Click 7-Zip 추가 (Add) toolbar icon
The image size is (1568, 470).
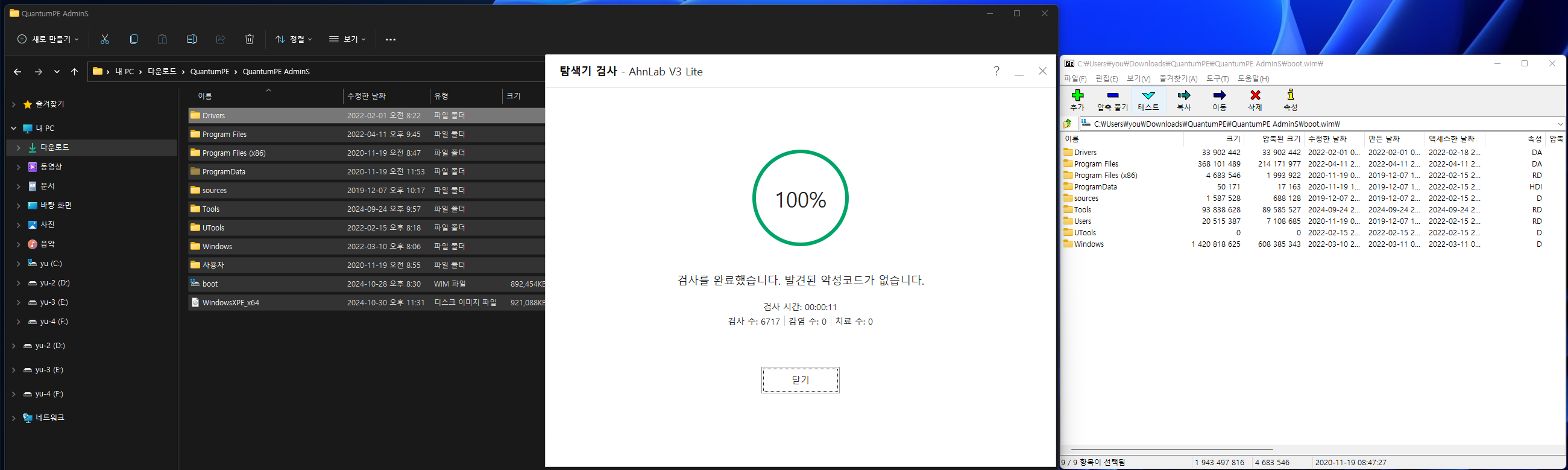click(x=1077, y=100)
